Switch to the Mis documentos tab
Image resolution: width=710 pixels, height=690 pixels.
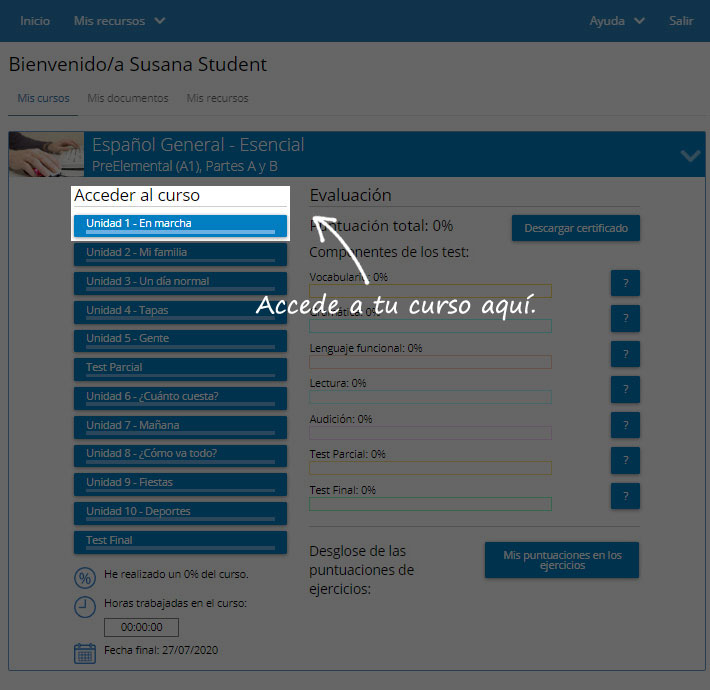click(128, 99)
